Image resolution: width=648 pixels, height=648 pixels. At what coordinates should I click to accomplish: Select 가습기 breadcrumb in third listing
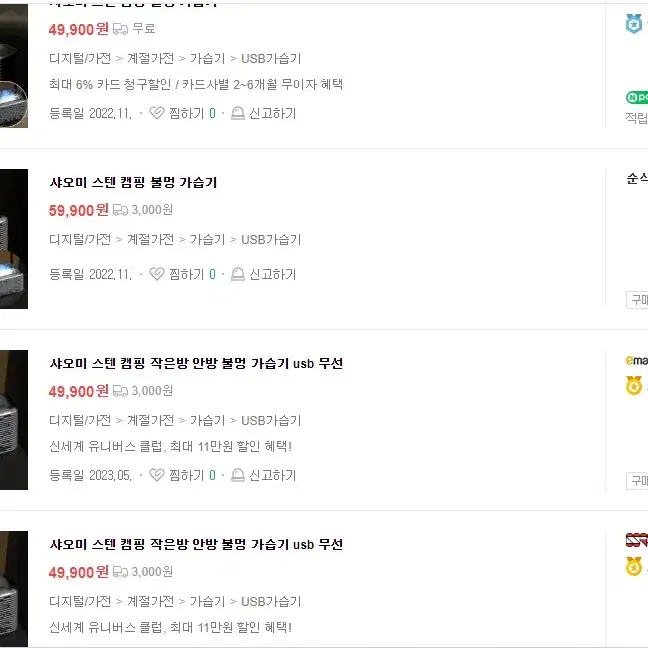tap(207, 420)
